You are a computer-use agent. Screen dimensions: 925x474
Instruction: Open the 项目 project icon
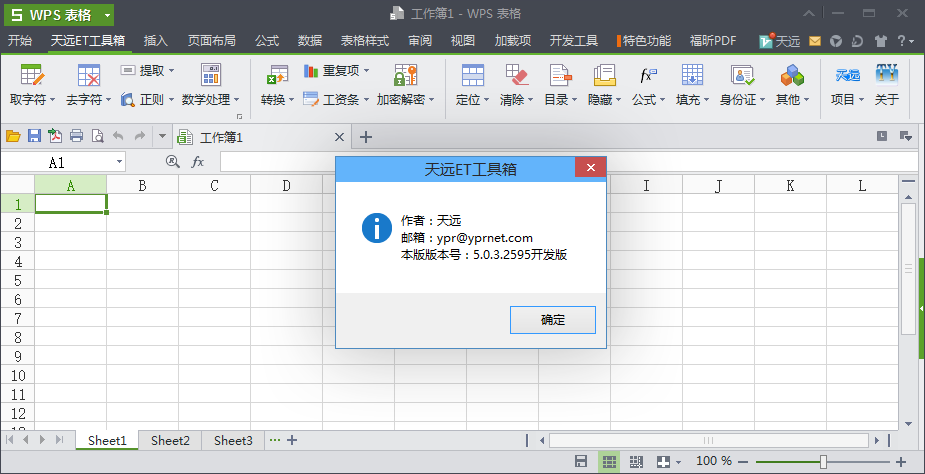(847, 76)
